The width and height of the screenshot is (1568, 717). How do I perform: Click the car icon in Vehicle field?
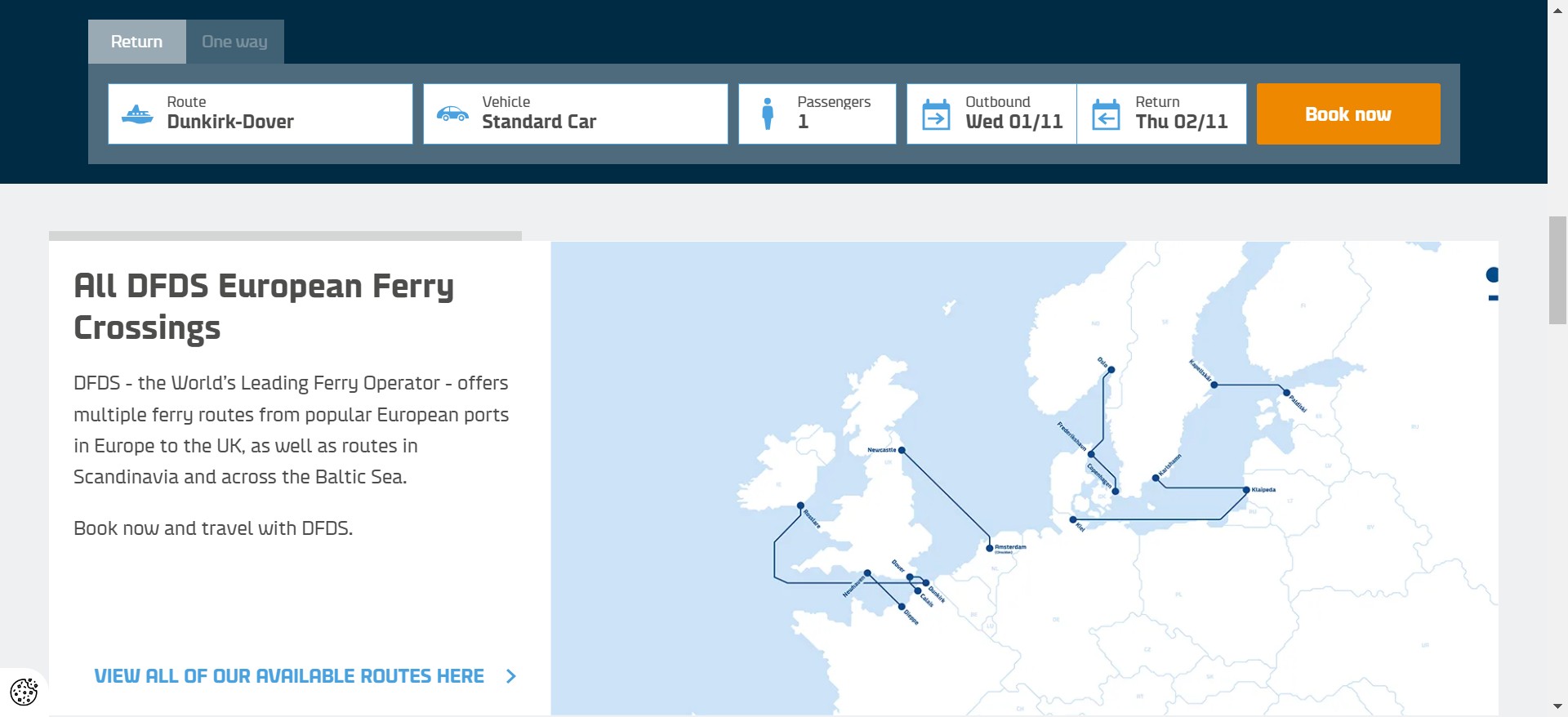point(452,114)
